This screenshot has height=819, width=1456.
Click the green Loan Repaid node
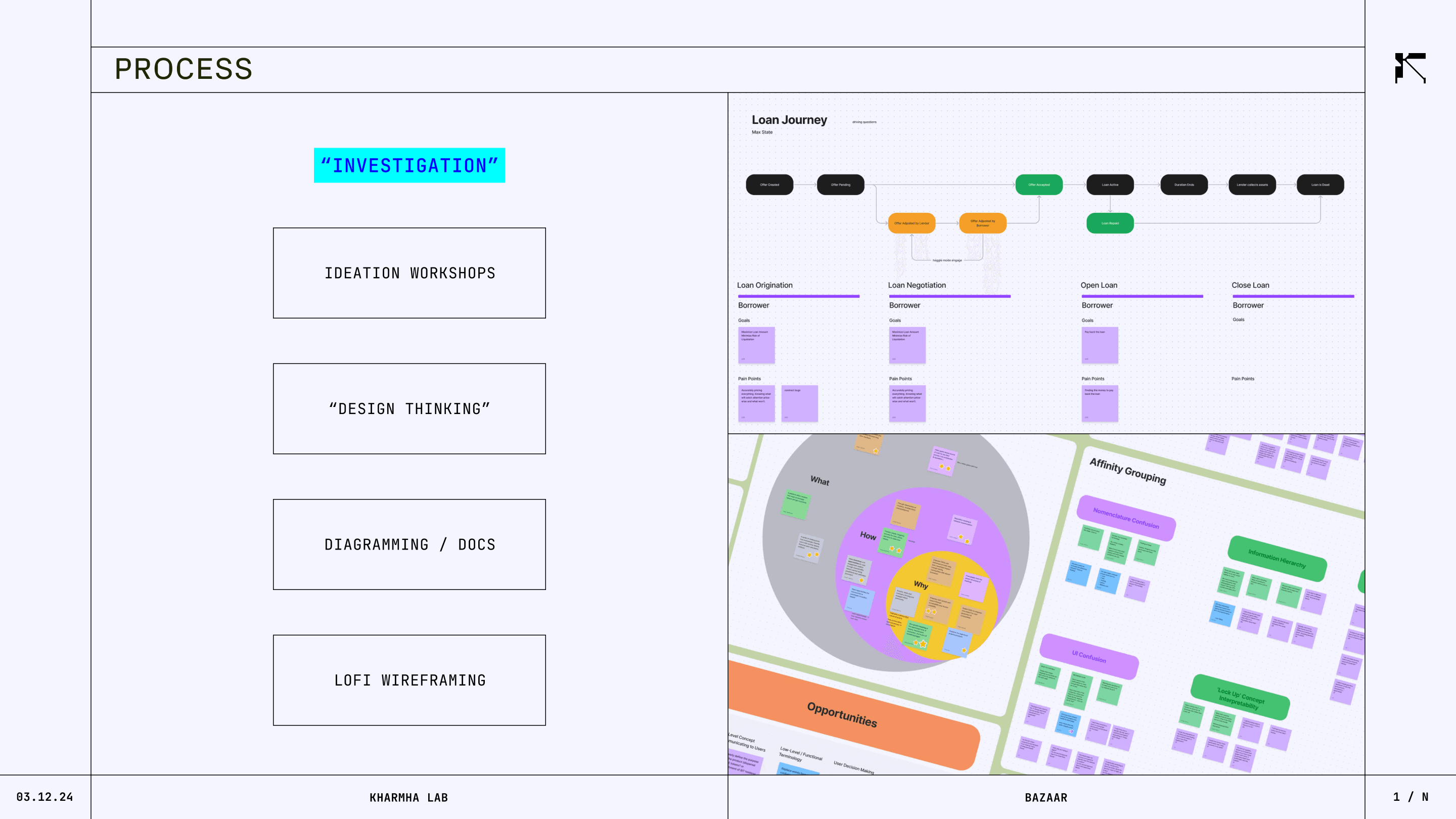tap(1110, 223)
